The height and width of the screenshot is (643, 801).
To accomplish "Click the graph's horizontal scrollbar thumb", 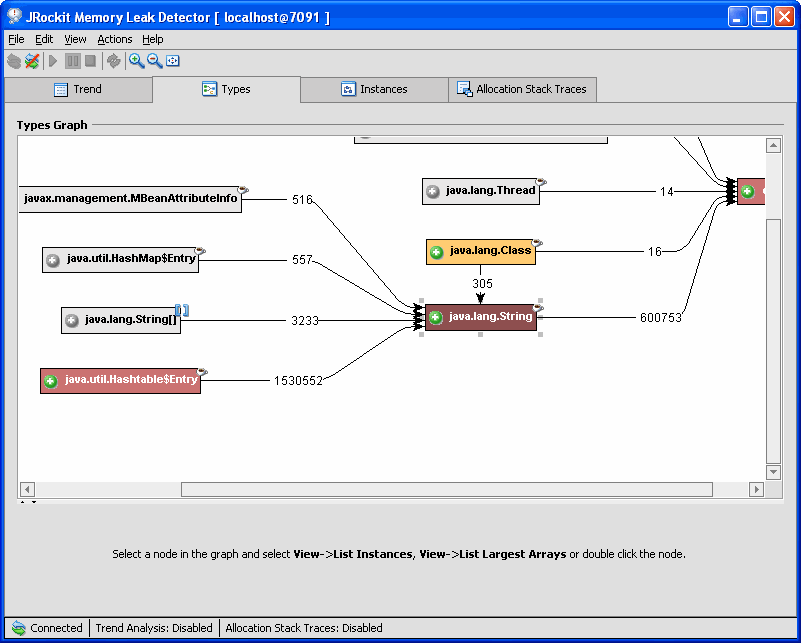I will pos(447,490).
